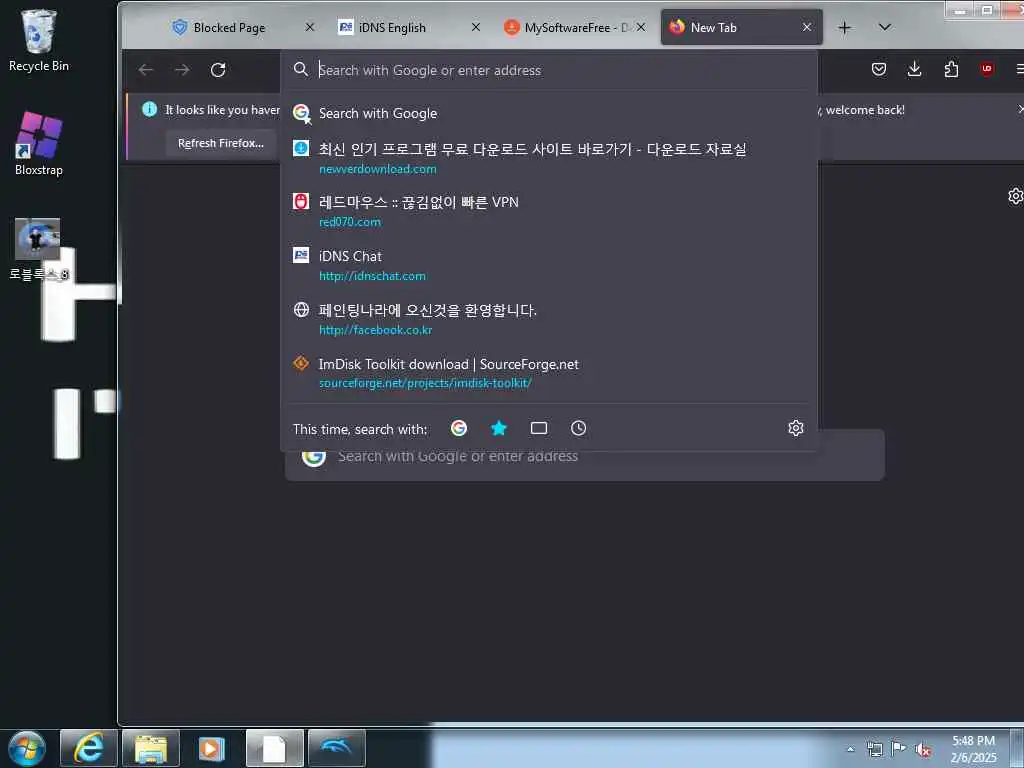Launch Internet Explorer from the taskbar
1024x768 pixels.
point(88,748)
